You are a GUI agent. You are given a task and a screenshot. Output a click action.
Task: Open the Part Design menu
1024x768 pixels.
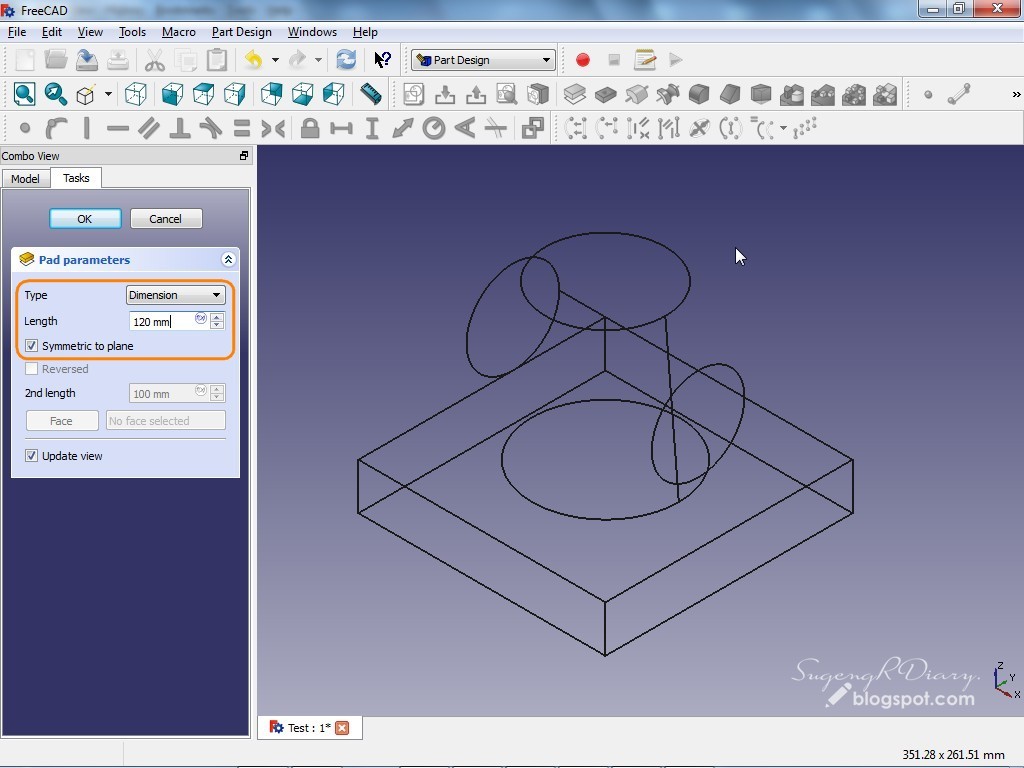241,32
